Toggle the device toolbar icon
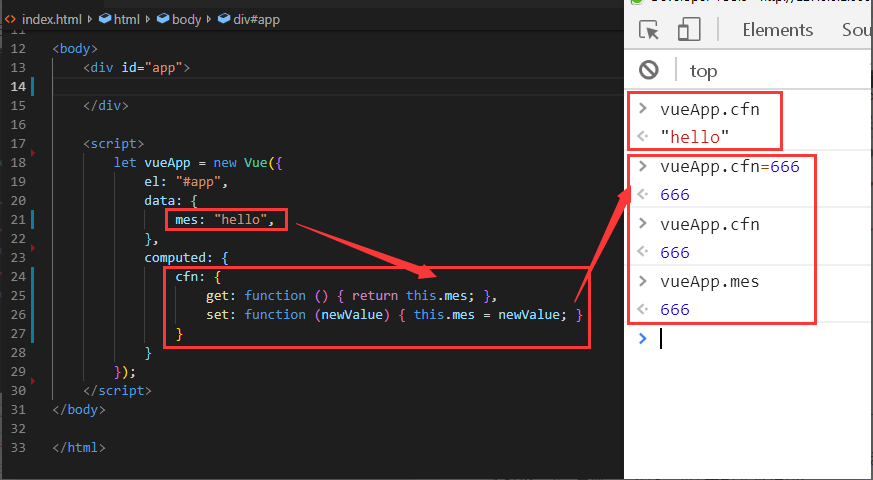Screen dimensions: 873x480 [x=689, y=30]
